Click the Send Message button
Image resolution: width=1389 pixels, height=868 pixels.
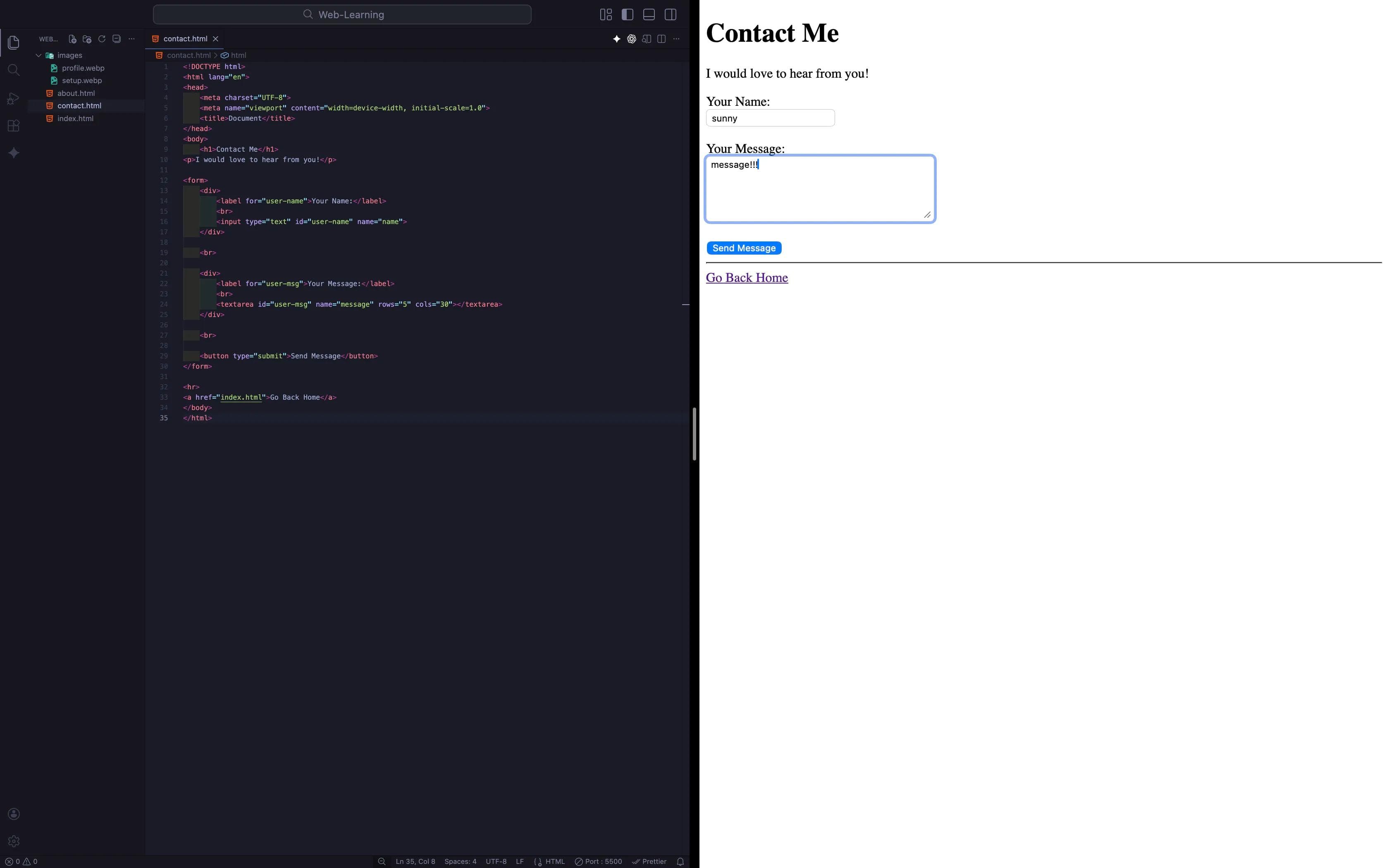tap(744, 248)
